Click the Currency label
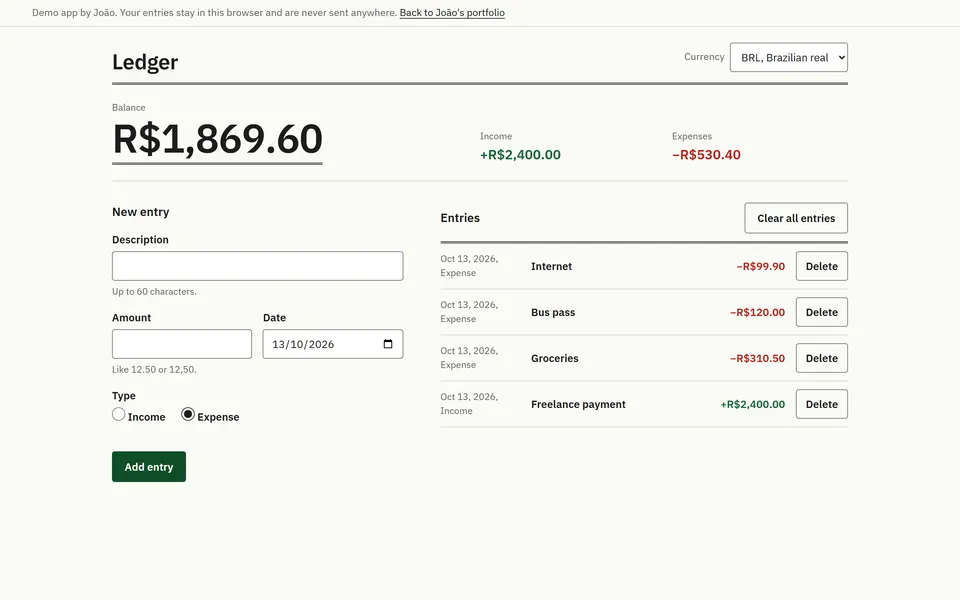960x600 pixels. [704, 56]
